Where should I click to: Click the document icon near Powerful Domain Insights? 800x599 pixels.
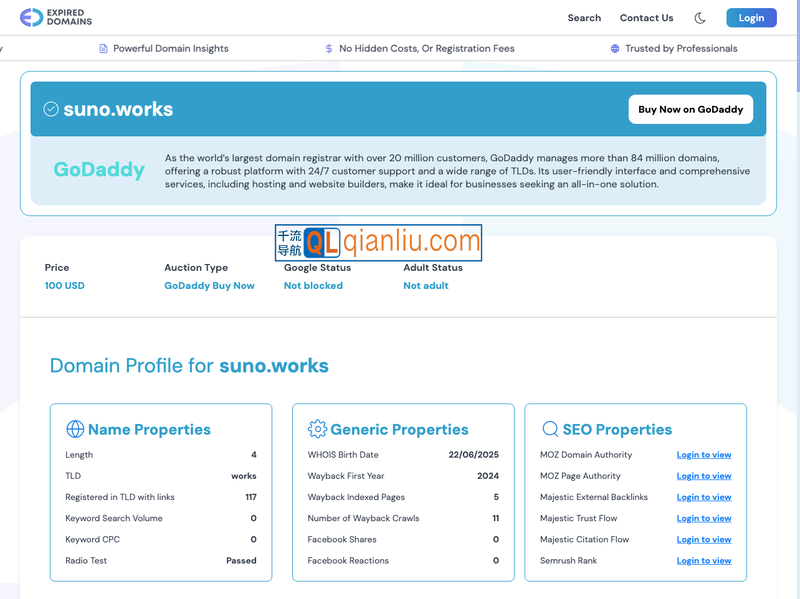104,48
